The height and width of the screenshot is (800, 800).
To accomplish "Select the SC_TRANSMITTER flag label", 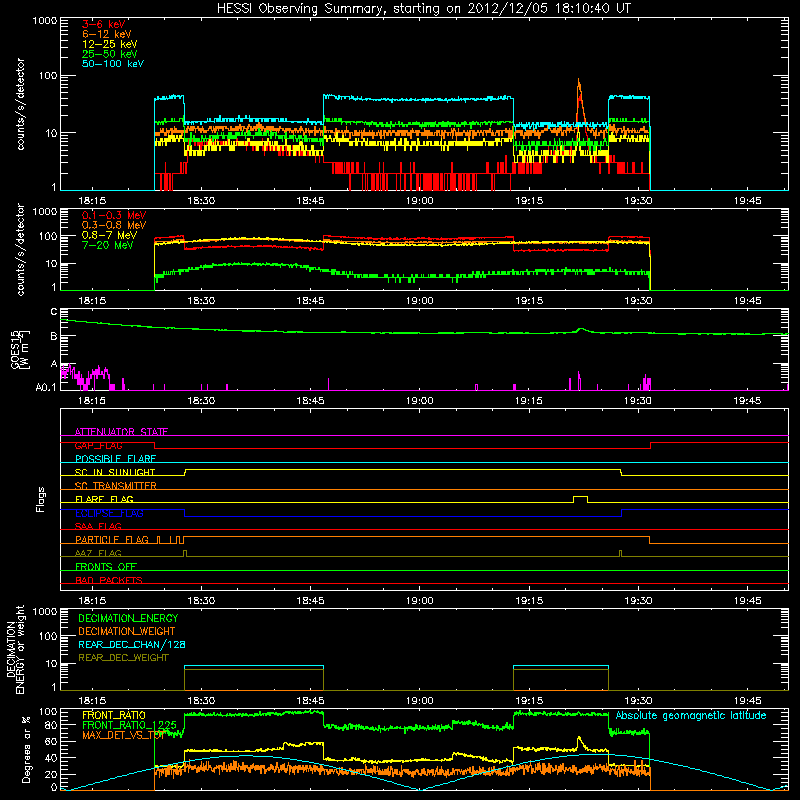I will 115,486.
